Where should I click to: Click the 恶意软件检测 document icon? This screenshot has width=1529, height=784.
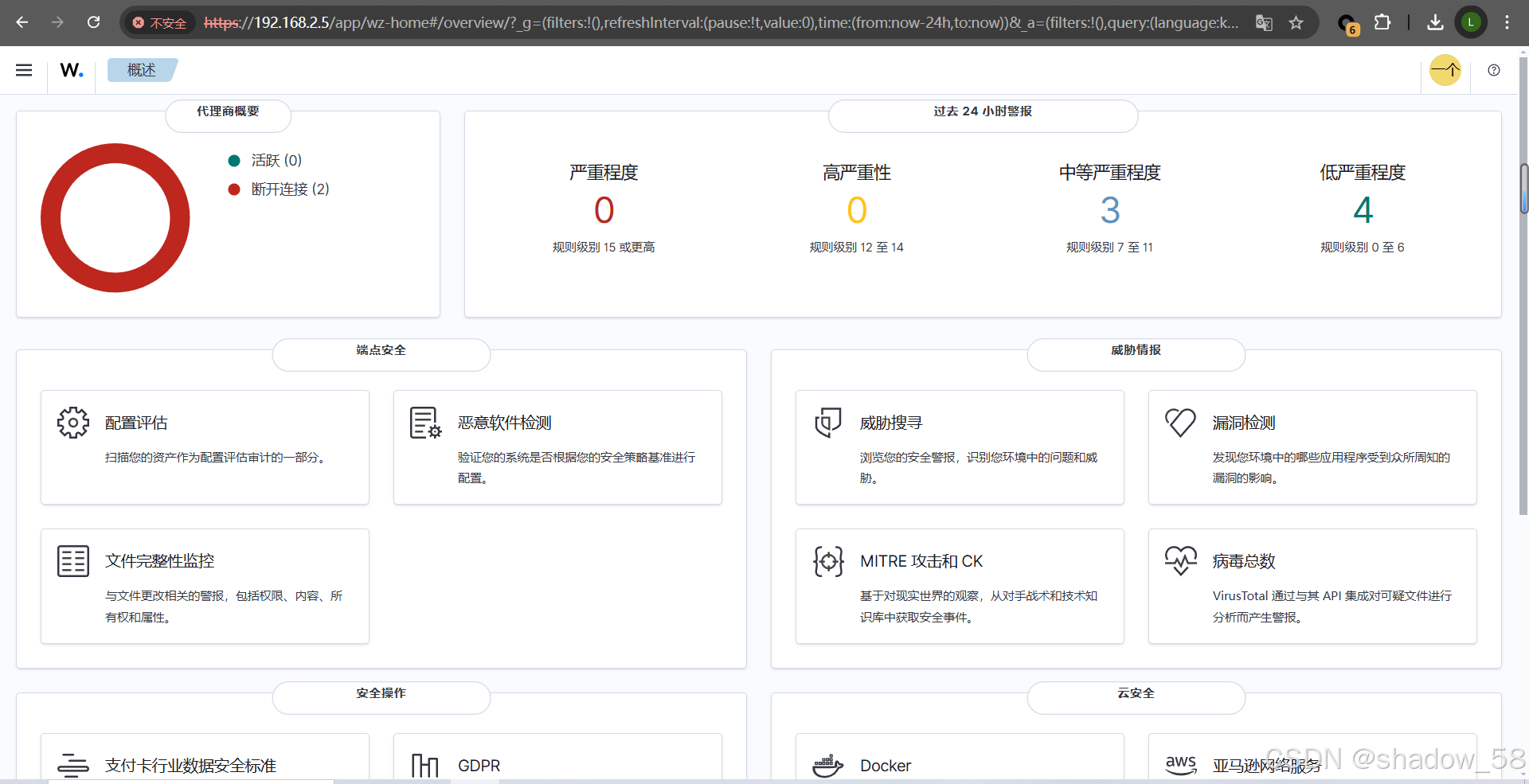[x=425, y=423]
